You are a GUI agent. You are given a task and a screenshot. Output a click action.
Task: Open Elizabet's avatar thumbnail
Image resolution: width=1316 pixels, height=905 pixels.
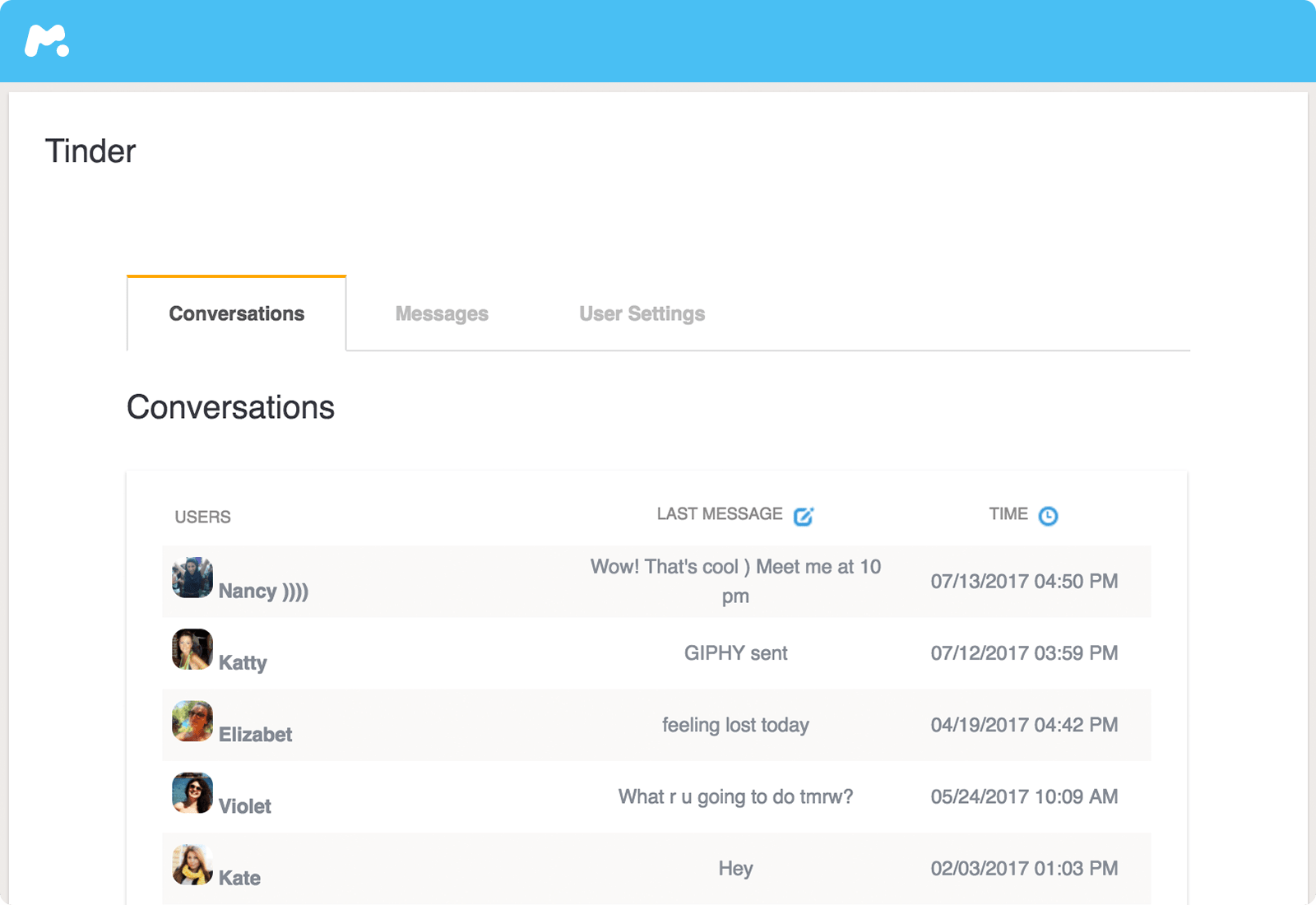click(192, 721)
